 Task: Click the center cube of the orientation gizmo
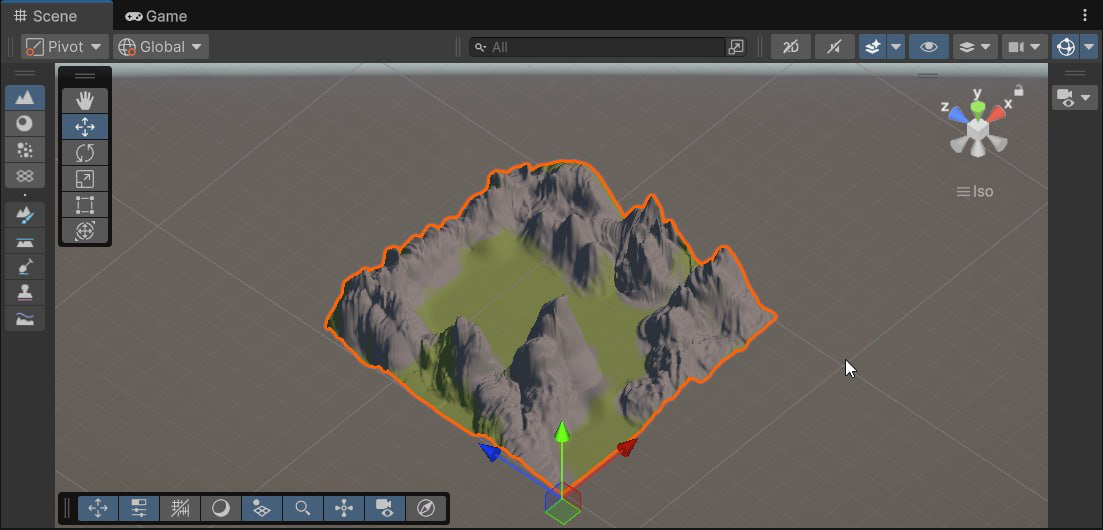coord(978,130)
